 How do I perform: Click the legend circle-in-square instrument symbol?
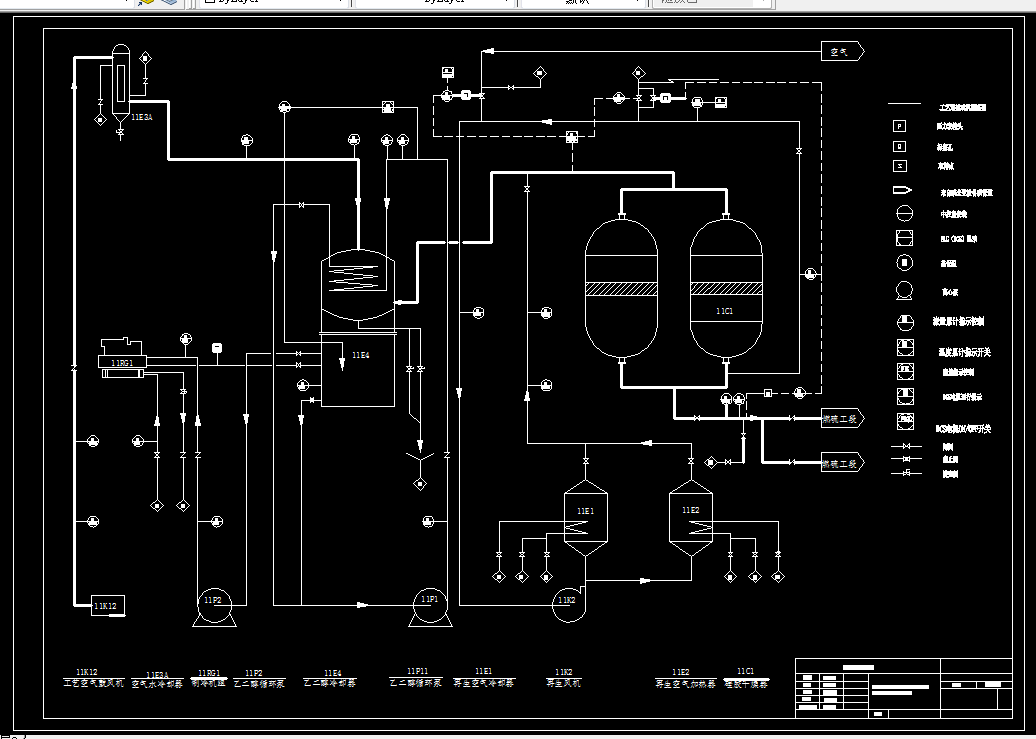tap(905, 238)
